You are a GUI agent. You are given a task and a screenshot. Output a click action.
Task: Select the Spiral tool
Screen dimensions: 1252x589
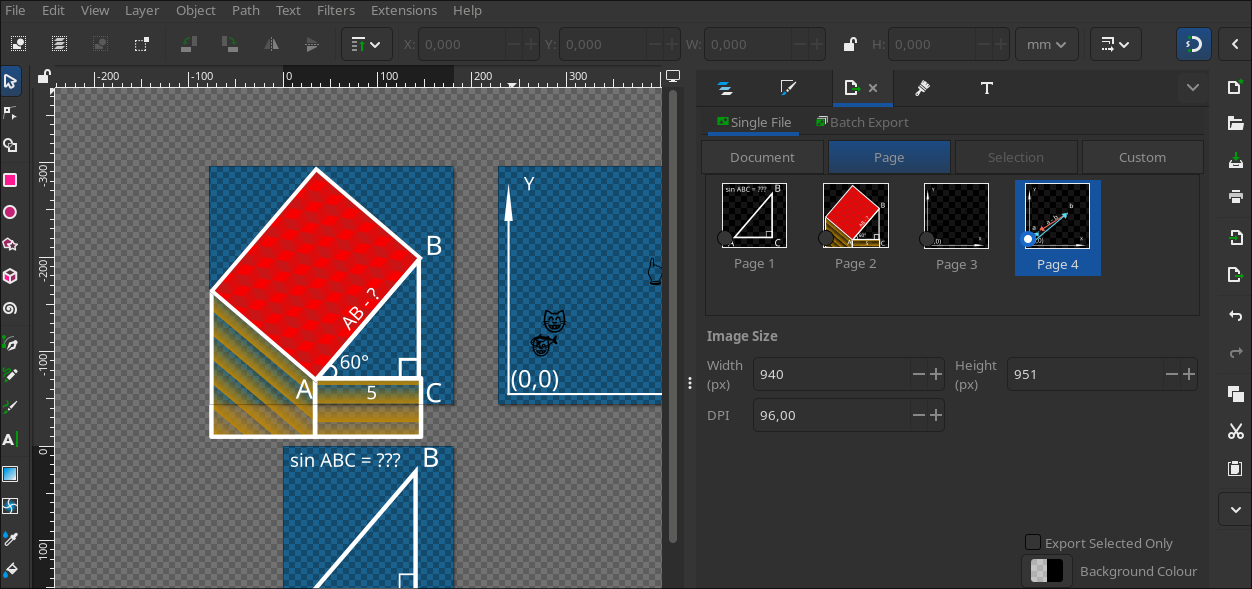[x=10, y=308]
